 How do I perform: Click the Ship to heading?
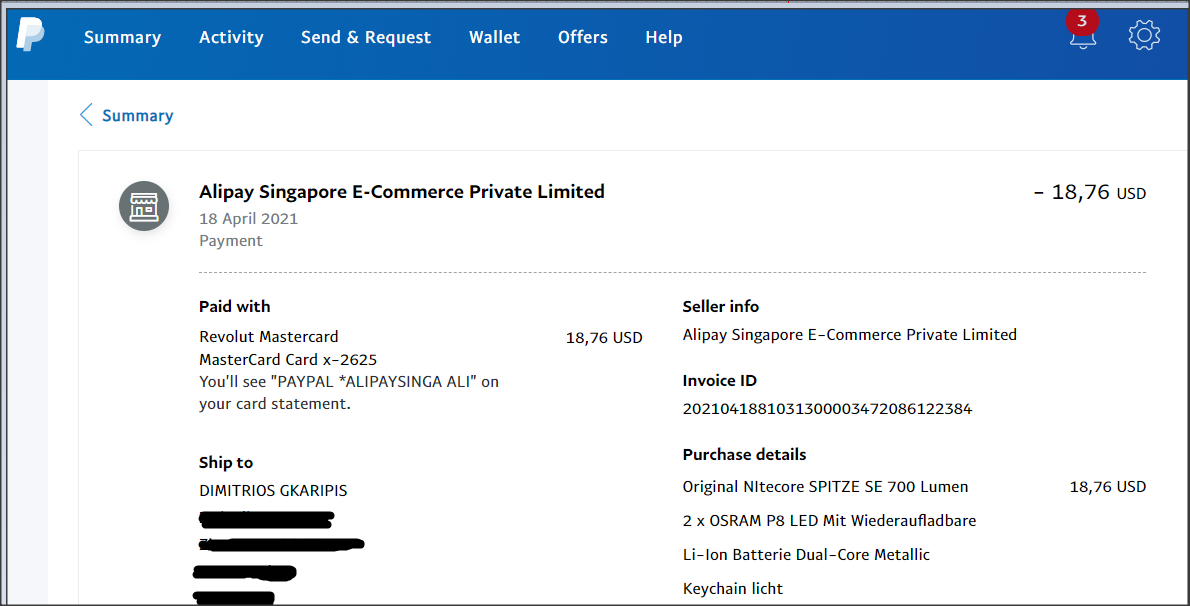(x=225, y=462)
